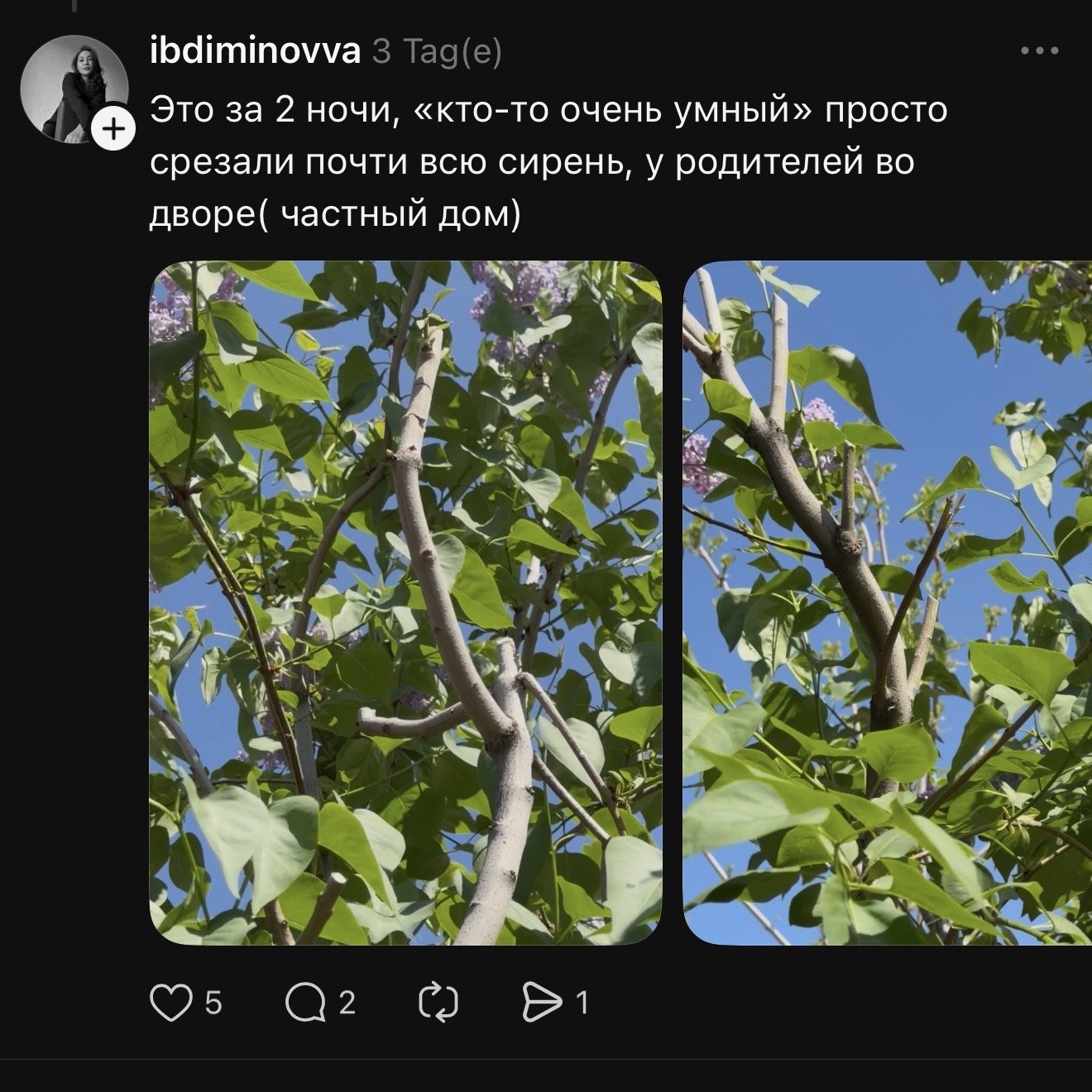This screenshot has width=1092, height=1092.
Task: Visit the ibdiminovva username link
Action: [255, 52]
